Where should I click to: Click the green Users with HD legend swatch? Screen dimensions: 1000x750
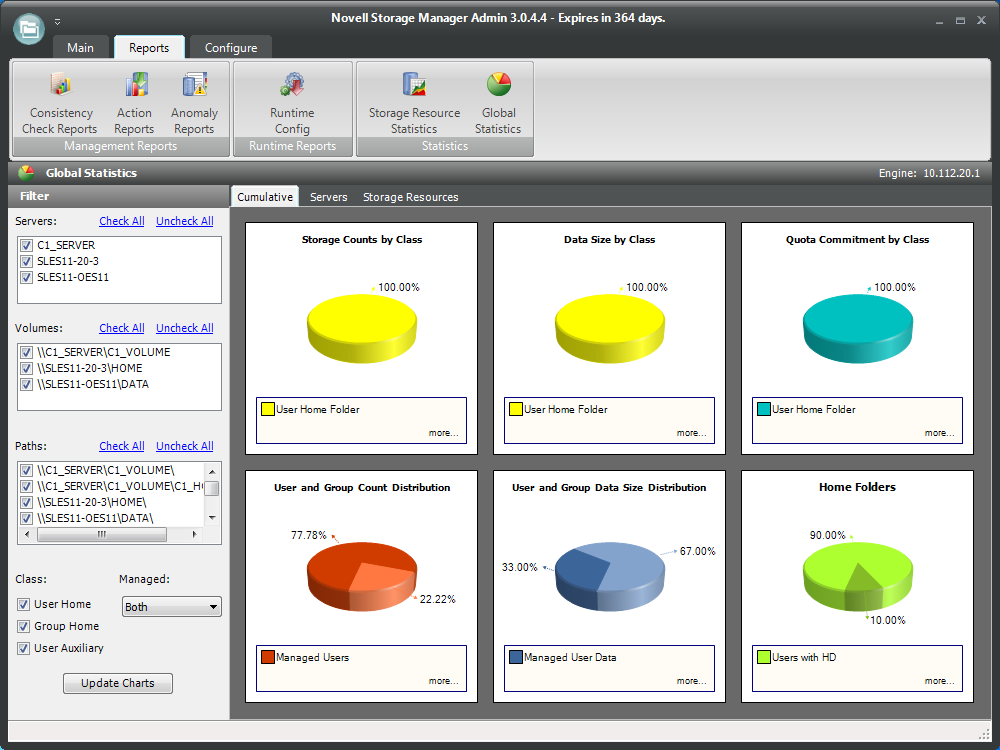pos(764,657)
